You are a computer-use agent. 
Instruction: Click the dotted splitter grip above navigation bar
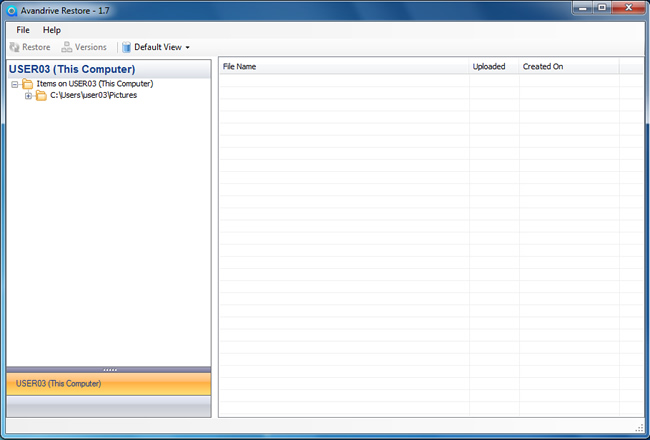point(110,370)
